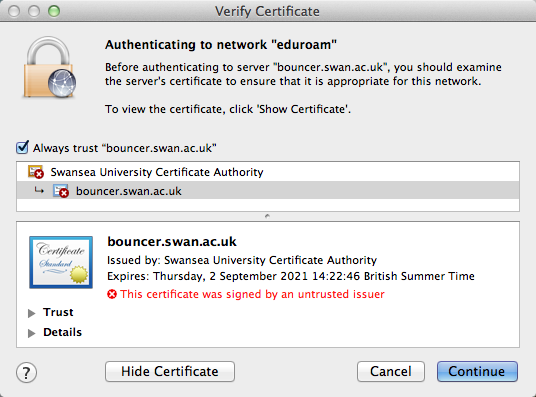Click the red untrusted issuer warning text

click(x=252, y=294)
